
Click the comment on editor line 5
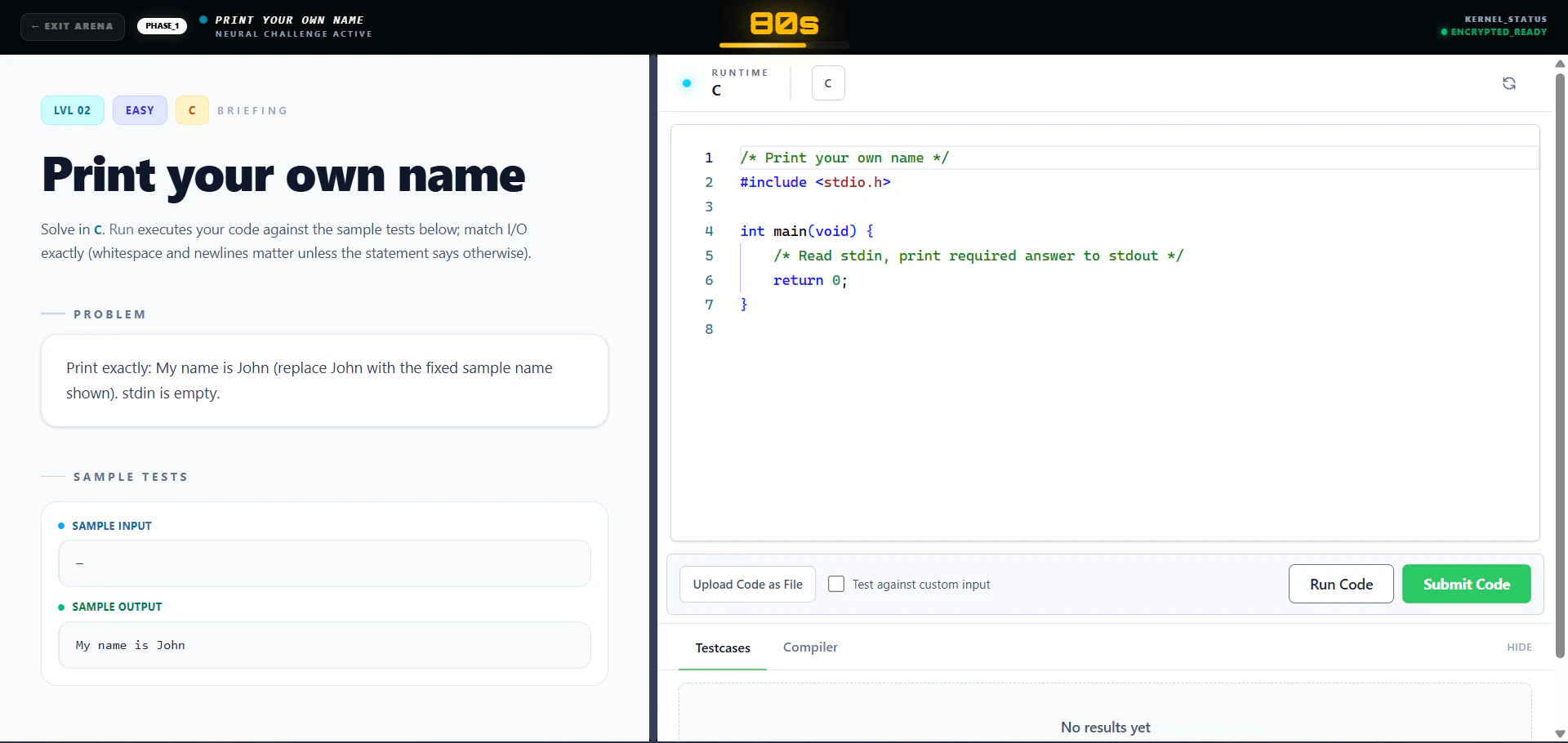tap(978, 256)
